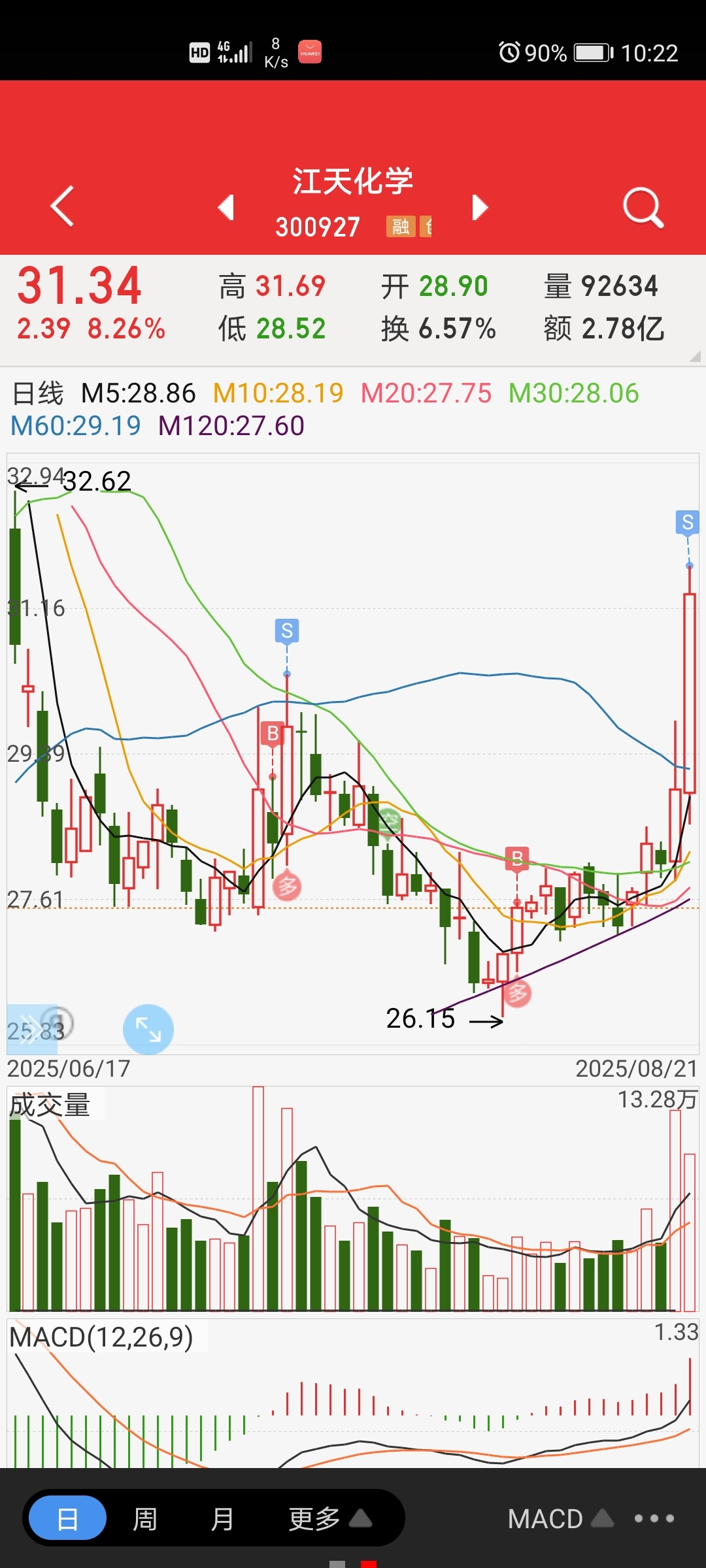Tap the red 多 signal near the 27.61 label
The height and width of the screenshot is (1568, 706).
[286, 886]
